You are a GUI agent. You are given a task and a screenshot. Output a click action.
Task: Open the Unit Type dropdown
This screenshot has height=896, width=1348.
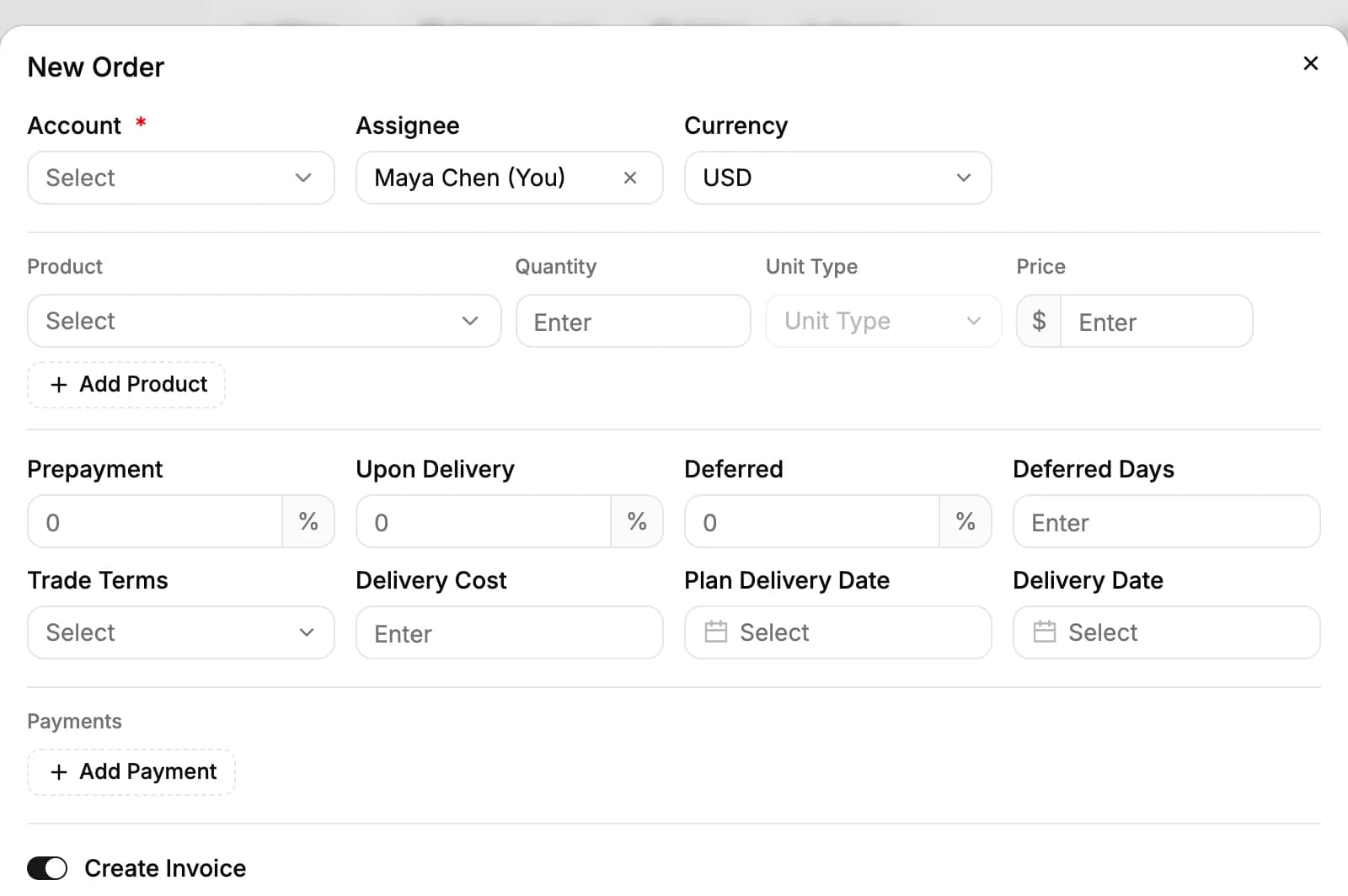(x=883, y=321)
